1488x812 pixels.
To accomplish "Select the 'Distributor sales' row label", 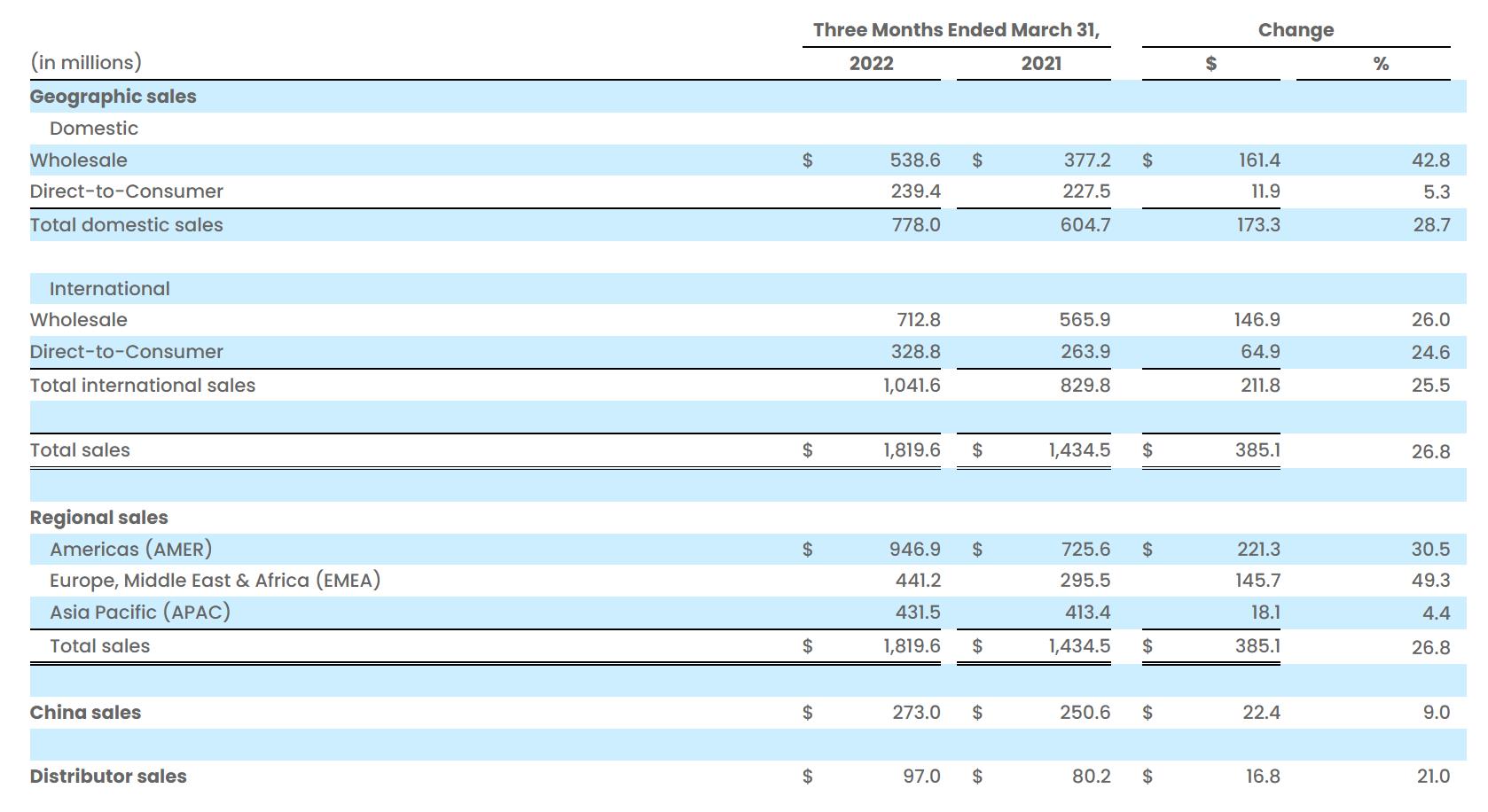I will coord(108,777).
